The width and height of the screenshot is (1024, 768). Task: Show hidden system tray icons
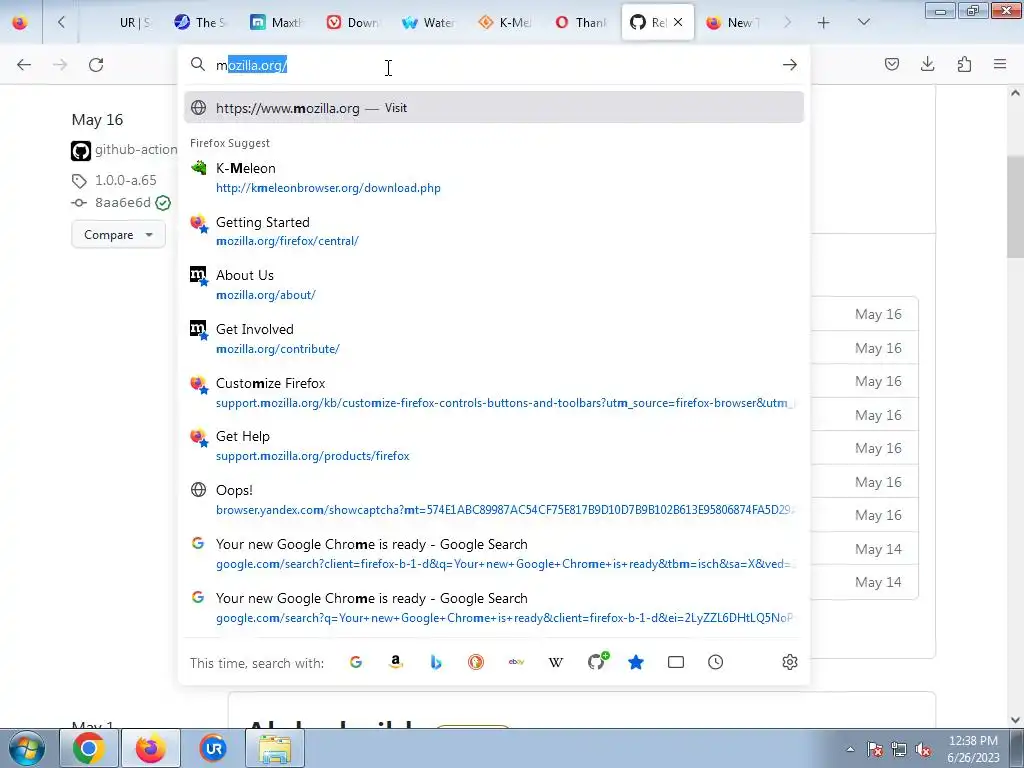(x=850, y=749)
